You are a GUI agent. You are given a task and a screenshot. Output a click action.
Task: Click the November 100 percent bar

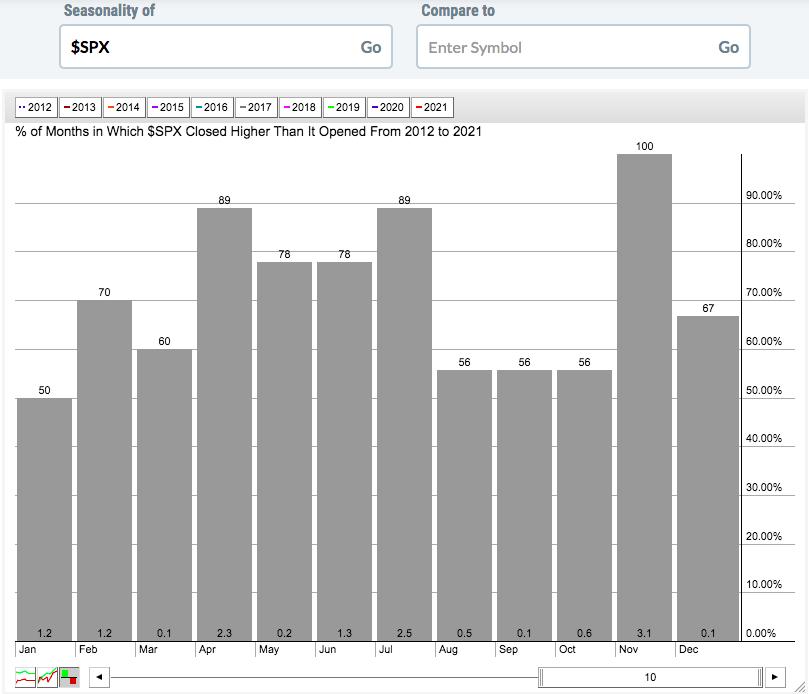coord(644,397)
